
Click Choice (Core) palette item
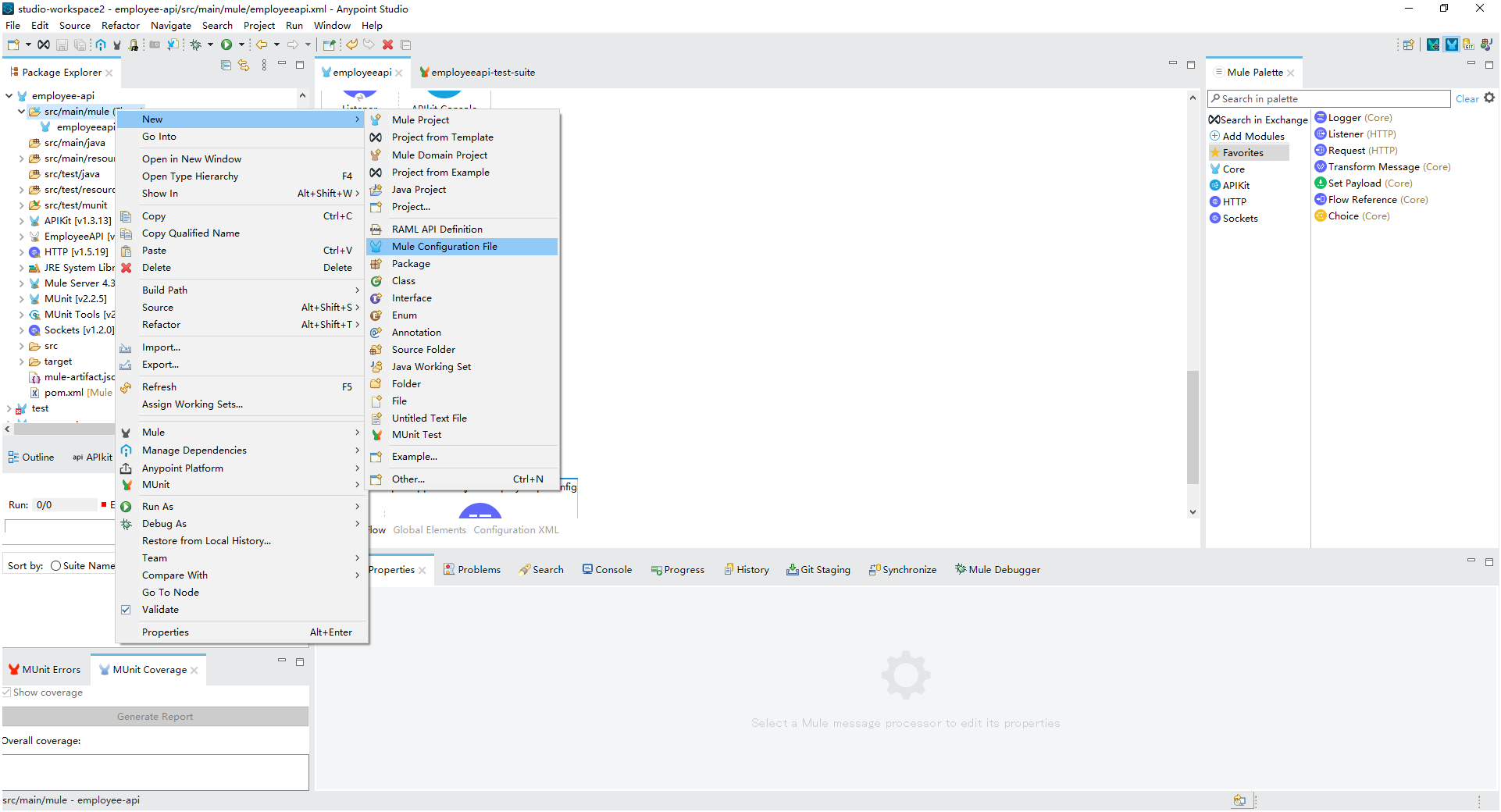[x=1352, y=216]
